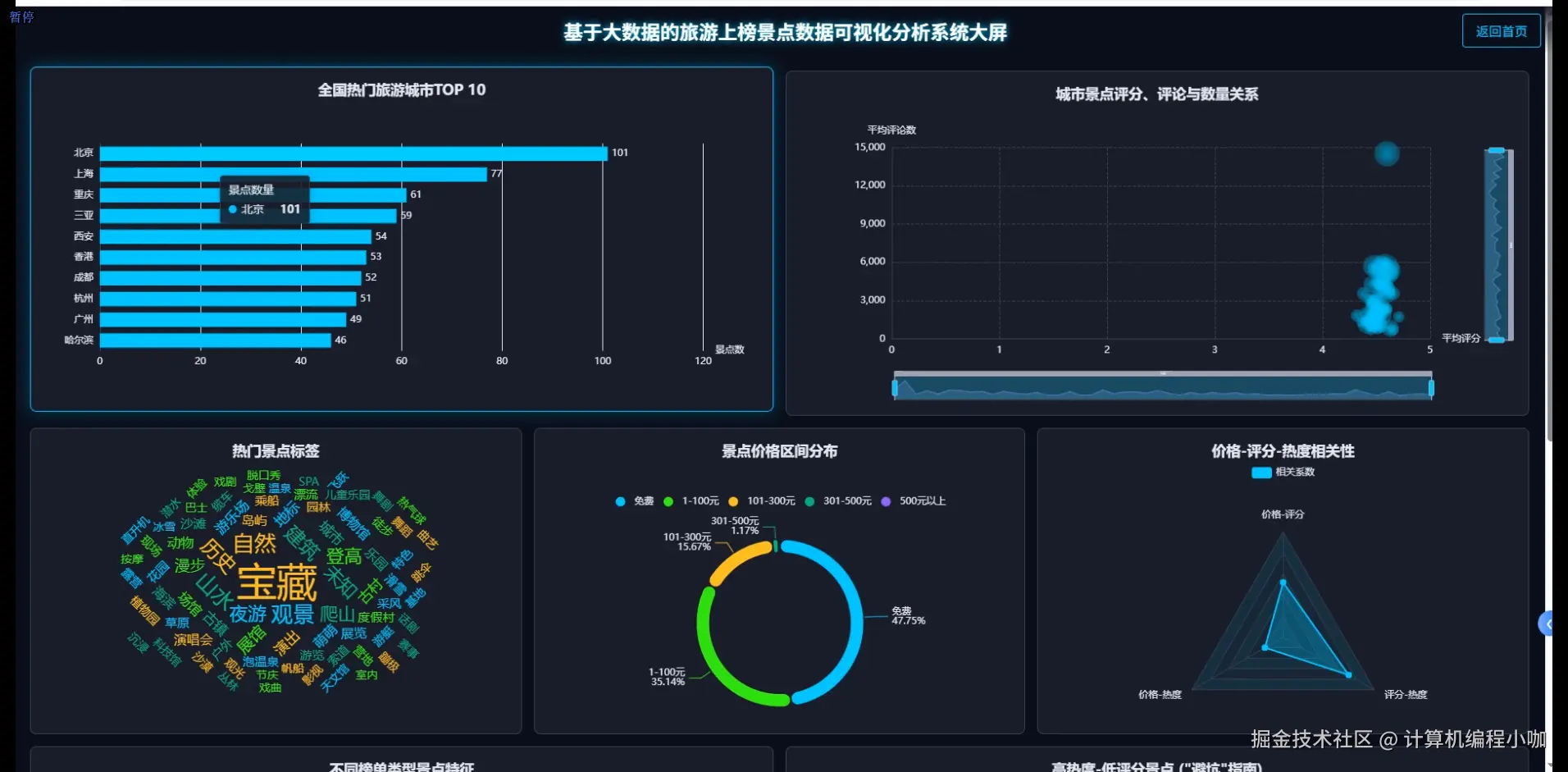Image resolution: width=1568 pixels, height=772 pixels.
Task: Click the dashboard main title heading
Action: click(x=785, y=33)
